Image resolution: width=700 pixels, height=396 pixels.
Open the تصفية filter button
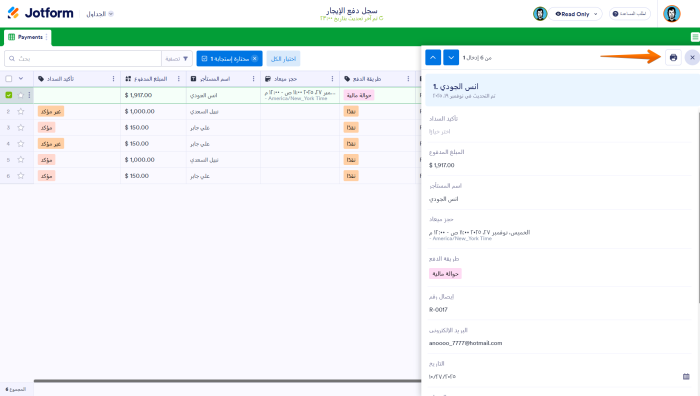point(177,58)
